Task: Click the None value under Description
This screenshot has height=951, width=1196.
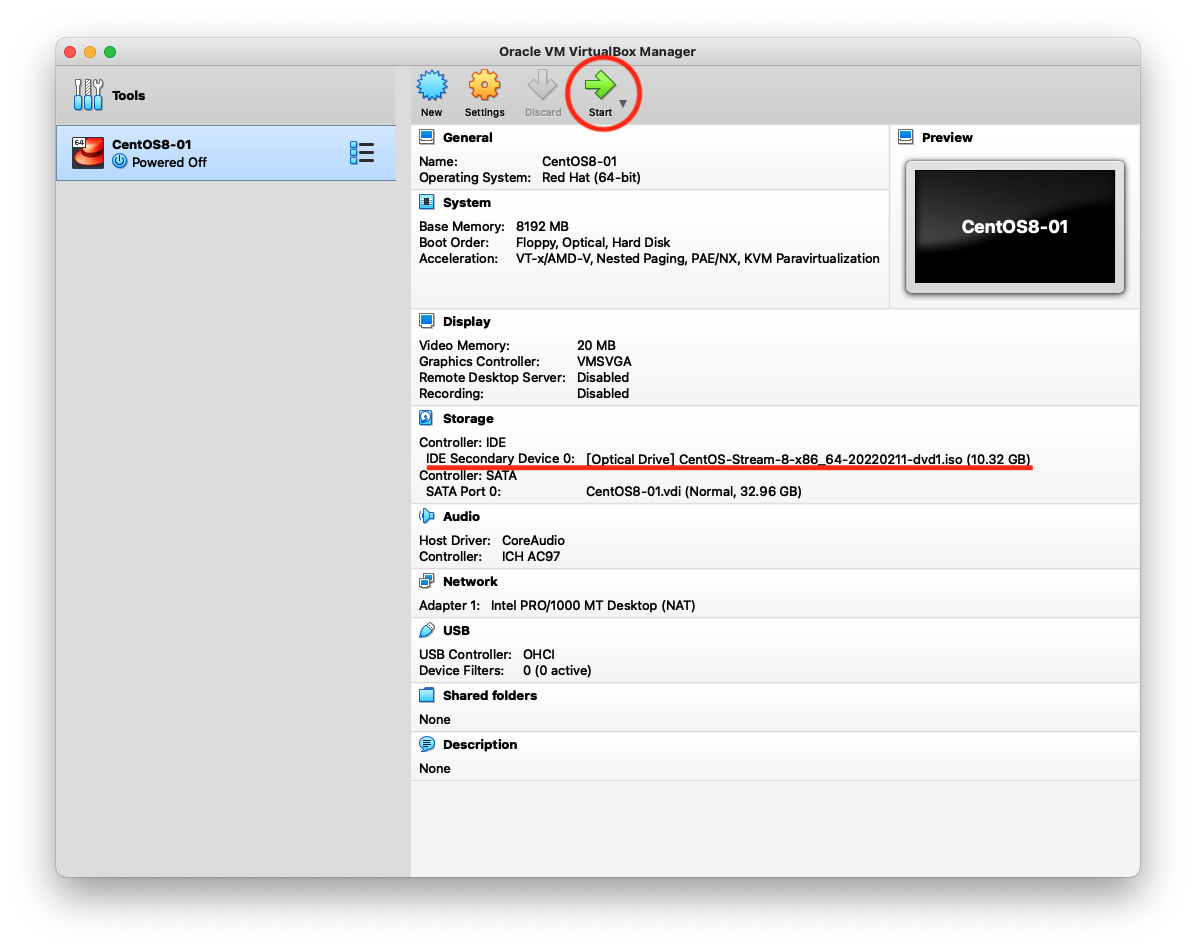Action: click(435, 767)
